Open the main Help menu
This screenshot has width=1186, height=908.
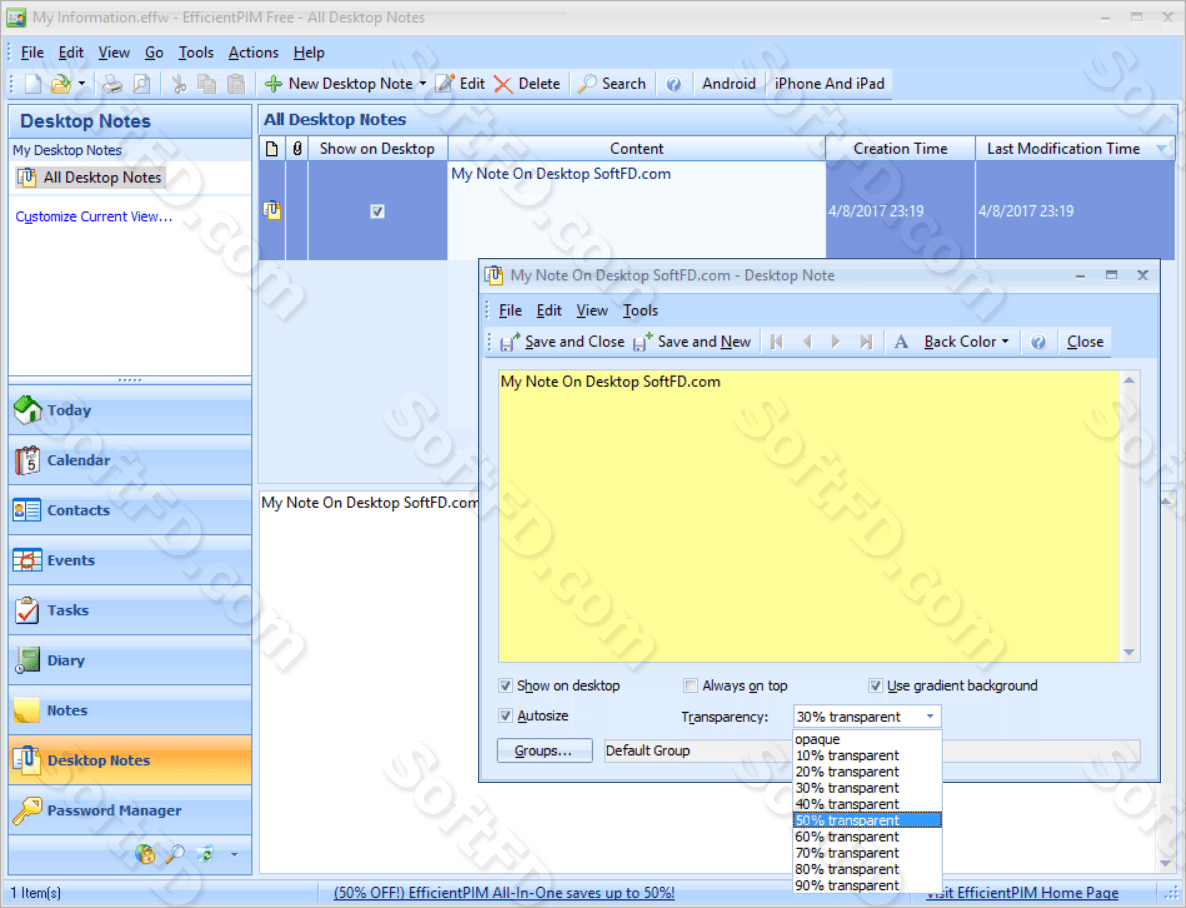coord(309,53)
